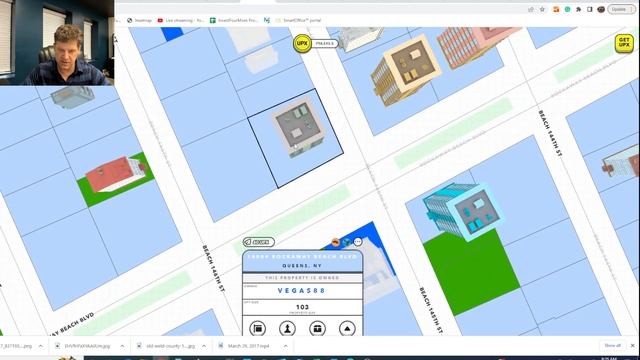The image size is (640, 360).
Task: Click the teal globe icon above card
Action: click(x=347, y=242)
